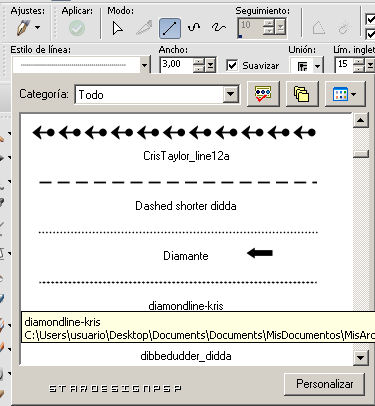This screenshot has height=406, width=375.
Task: Select the straight line segment mode
Action: point(170,28)
